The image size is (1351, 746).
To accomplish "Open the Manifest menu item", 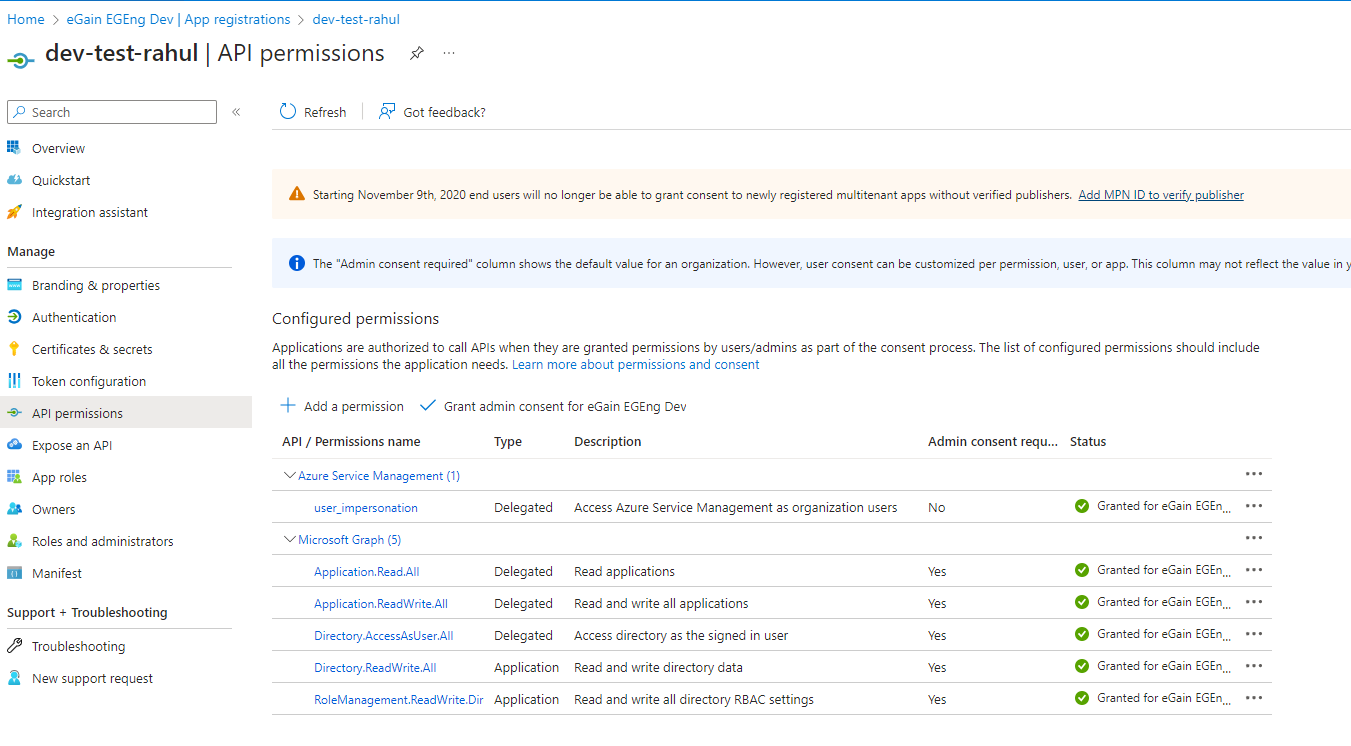I will tap(57, 573).
